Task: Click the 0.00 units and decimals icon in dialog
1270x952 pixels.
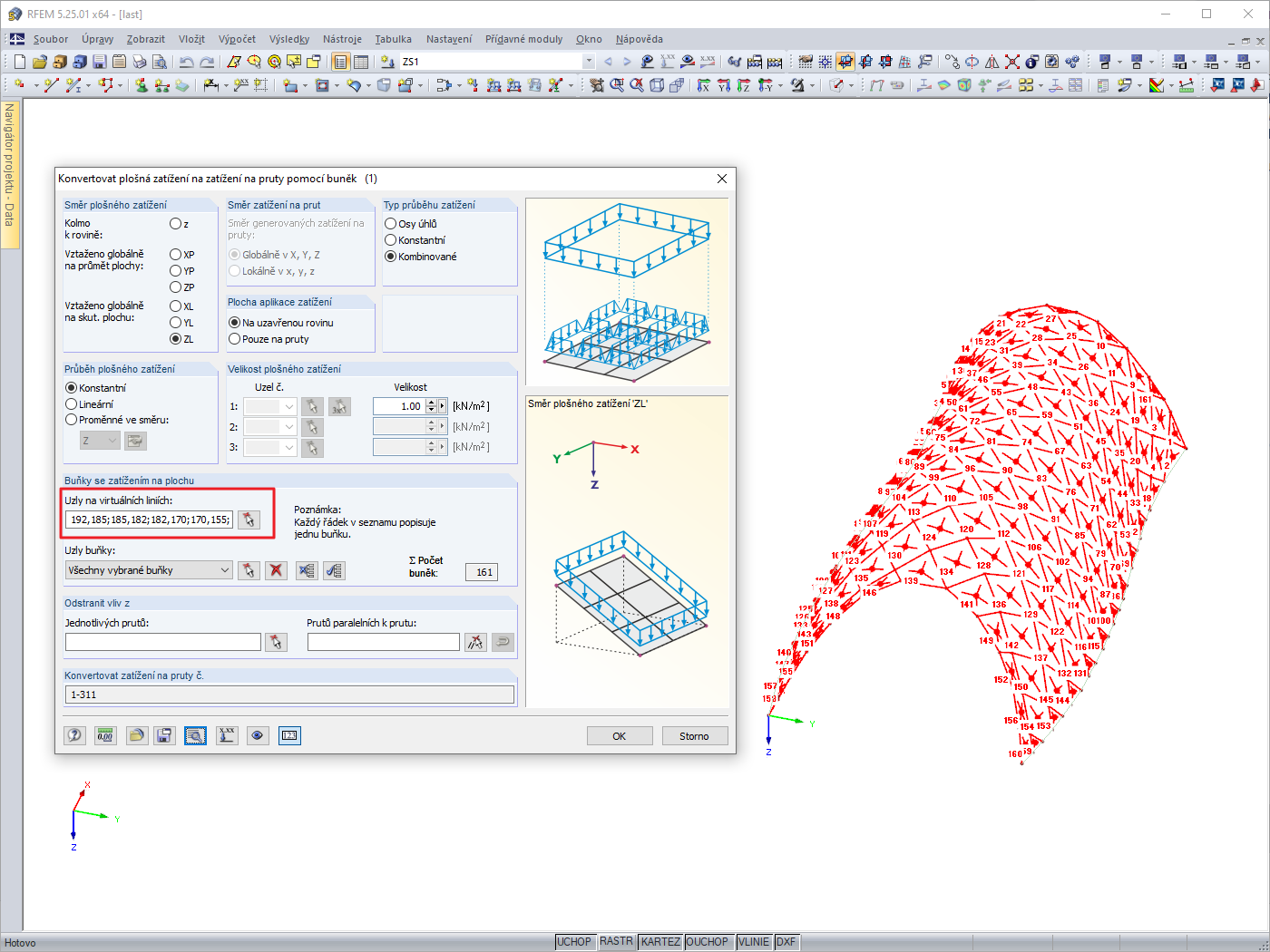Action: pos(105,735)
